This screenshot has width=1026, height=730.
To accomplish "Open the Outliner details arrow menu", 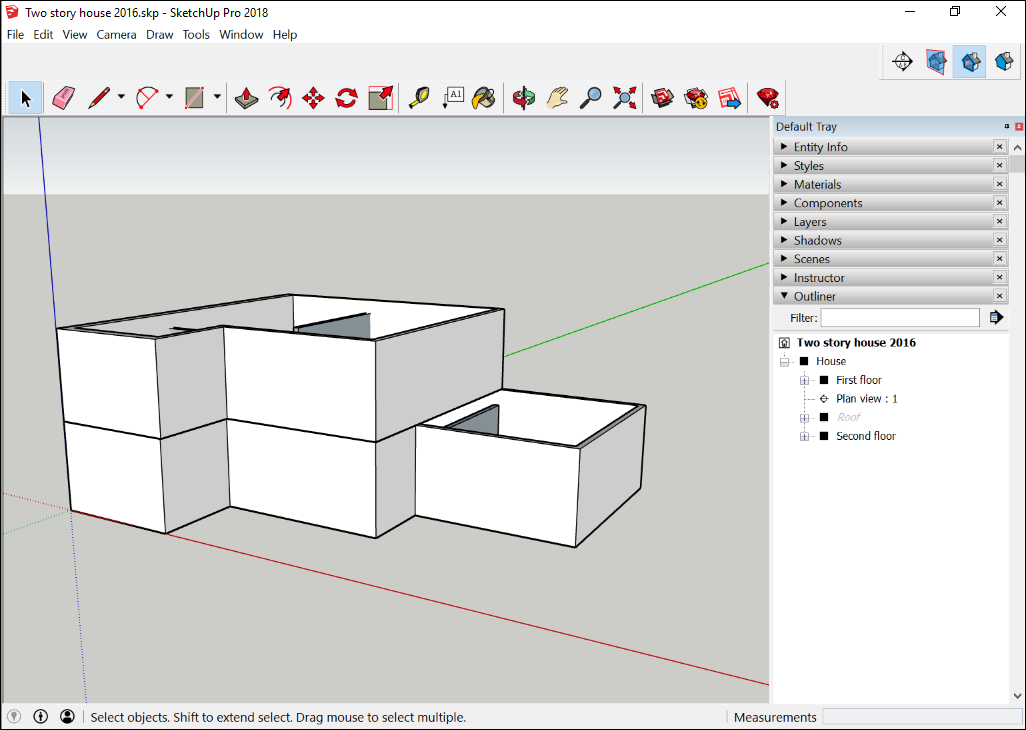I will pyautogui.click(x=996, y=318).
